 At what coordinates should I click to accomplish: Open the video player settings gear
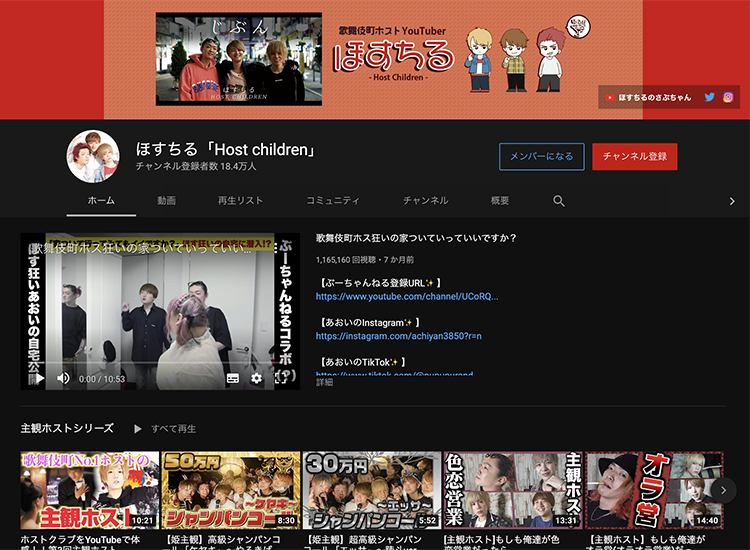[x=257, y=379]
